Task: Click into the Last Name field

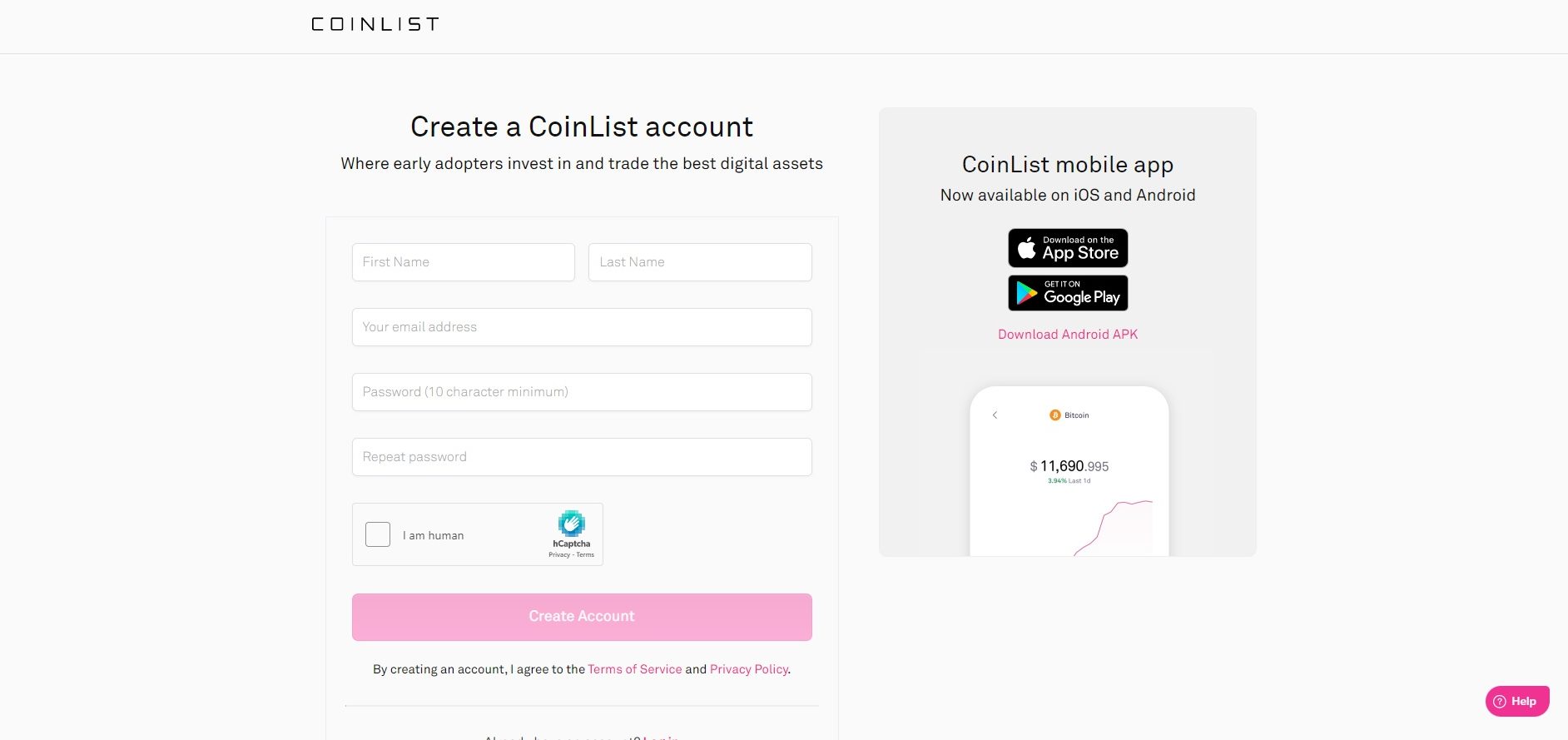Action: click(699, 261)
